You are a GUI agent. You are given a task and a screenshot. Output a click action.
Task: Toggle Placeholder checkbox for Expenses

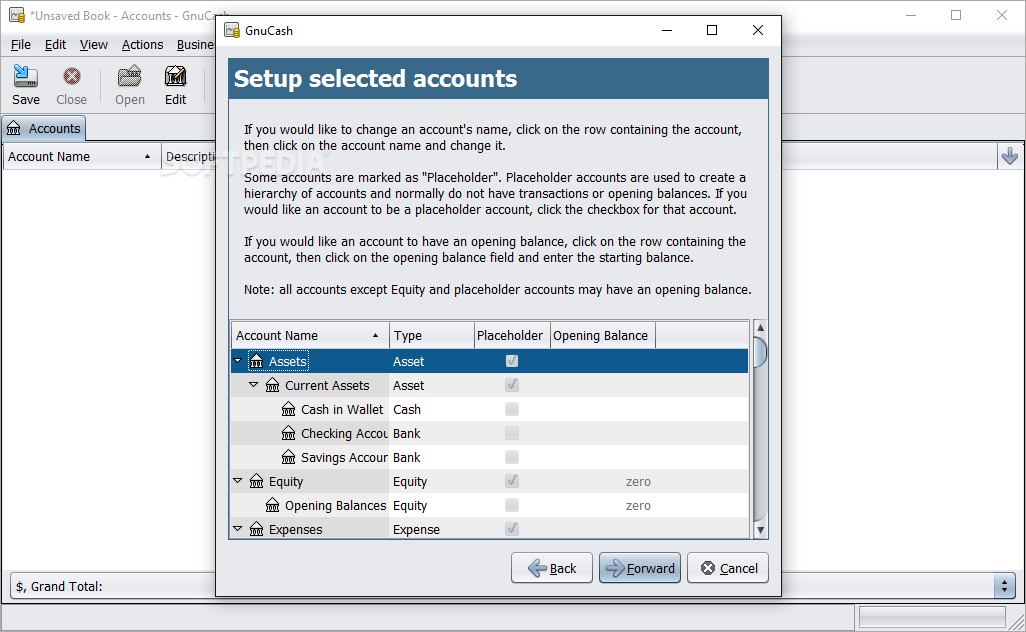pos(512,529)
